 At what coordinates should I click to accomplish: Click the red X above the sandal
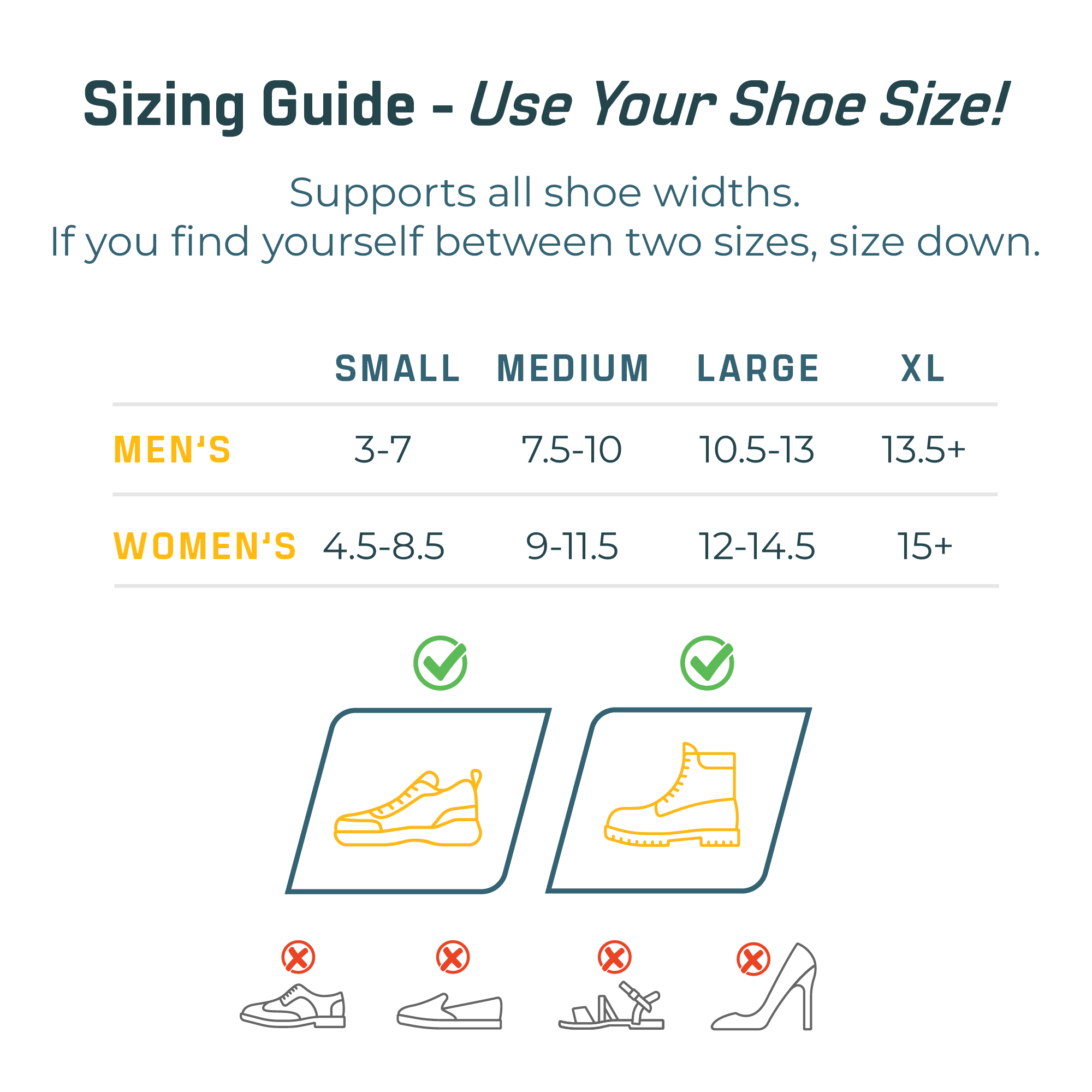coord(615,958)
